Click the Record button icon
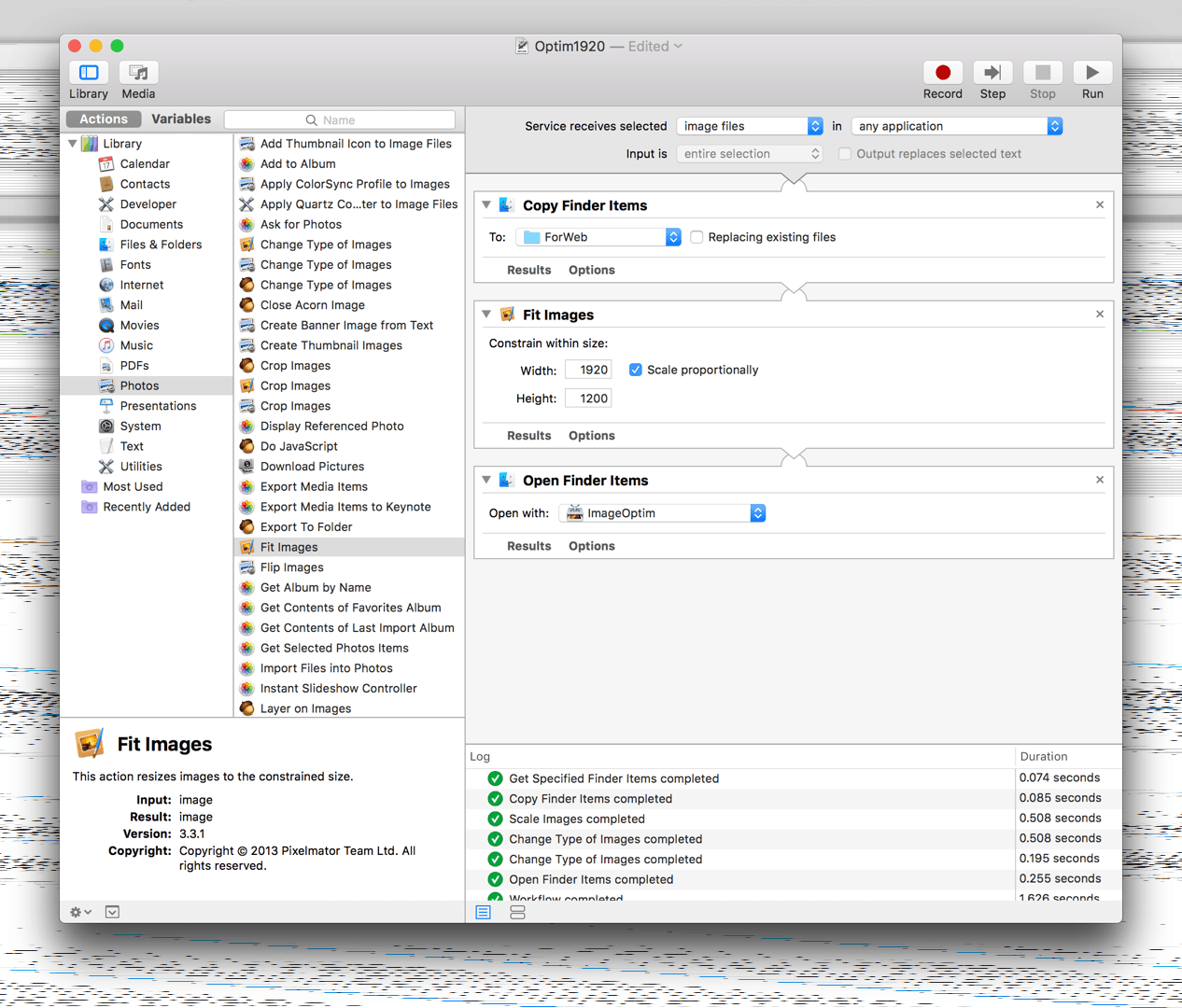 click(942, 73)
